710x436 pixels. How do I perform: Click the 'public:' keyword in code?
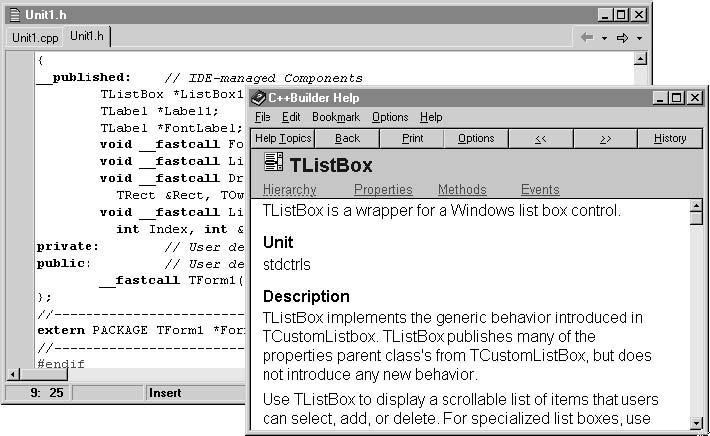point(64,263)
